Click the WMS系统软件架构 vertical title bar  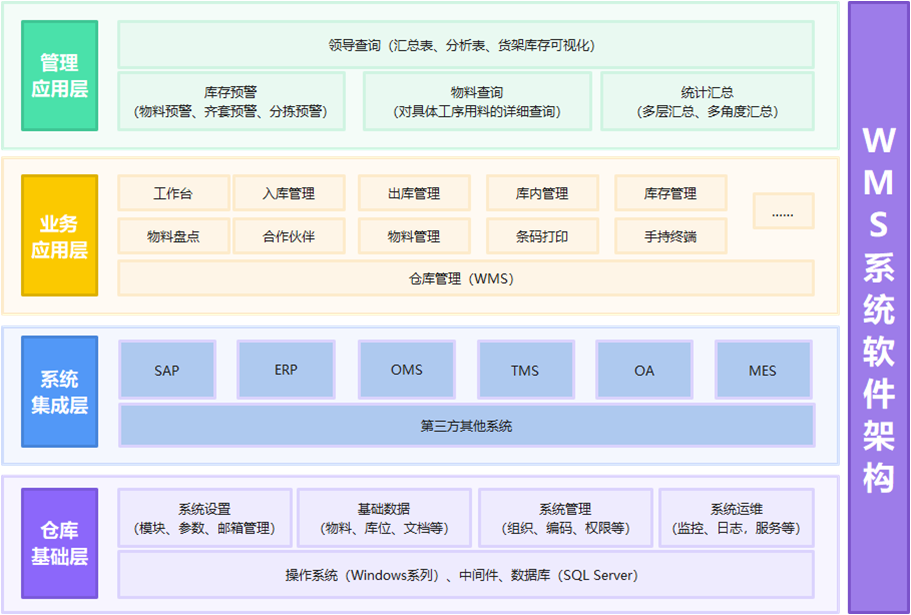click(878, 307)
